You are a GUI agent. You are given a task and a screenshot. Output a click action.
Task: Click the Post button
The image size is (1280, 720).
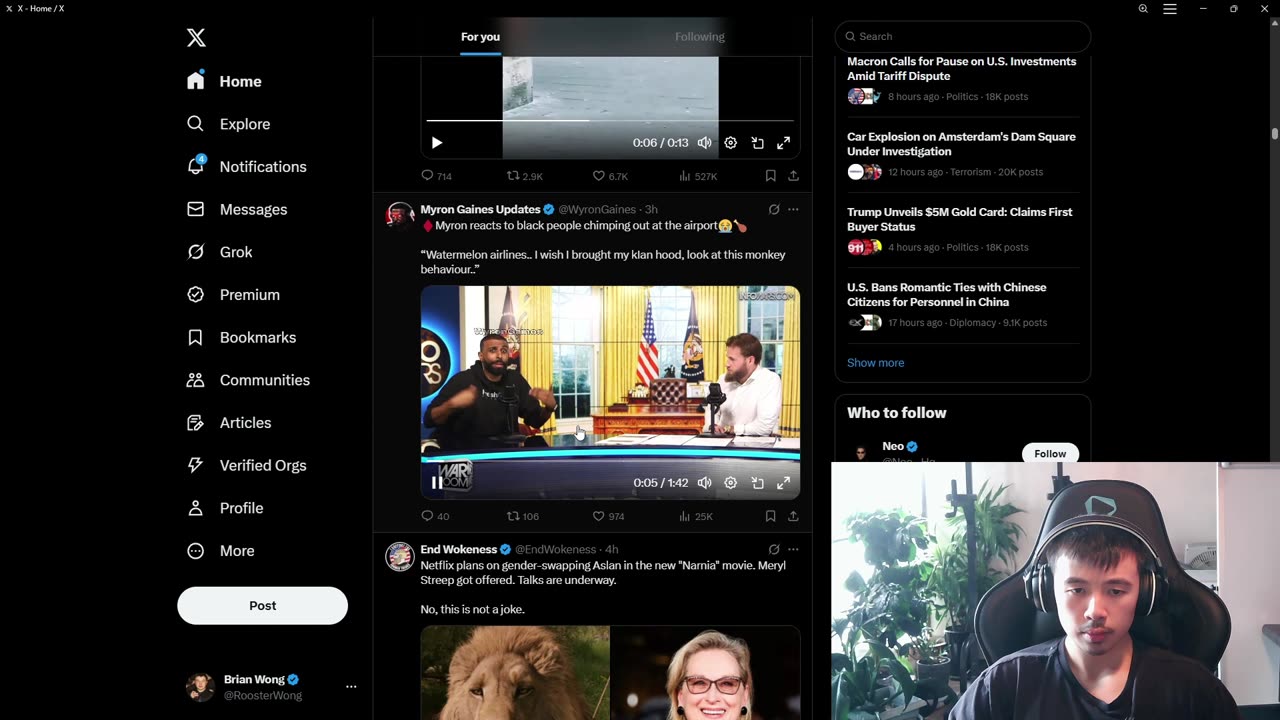(x=262, y=606)
